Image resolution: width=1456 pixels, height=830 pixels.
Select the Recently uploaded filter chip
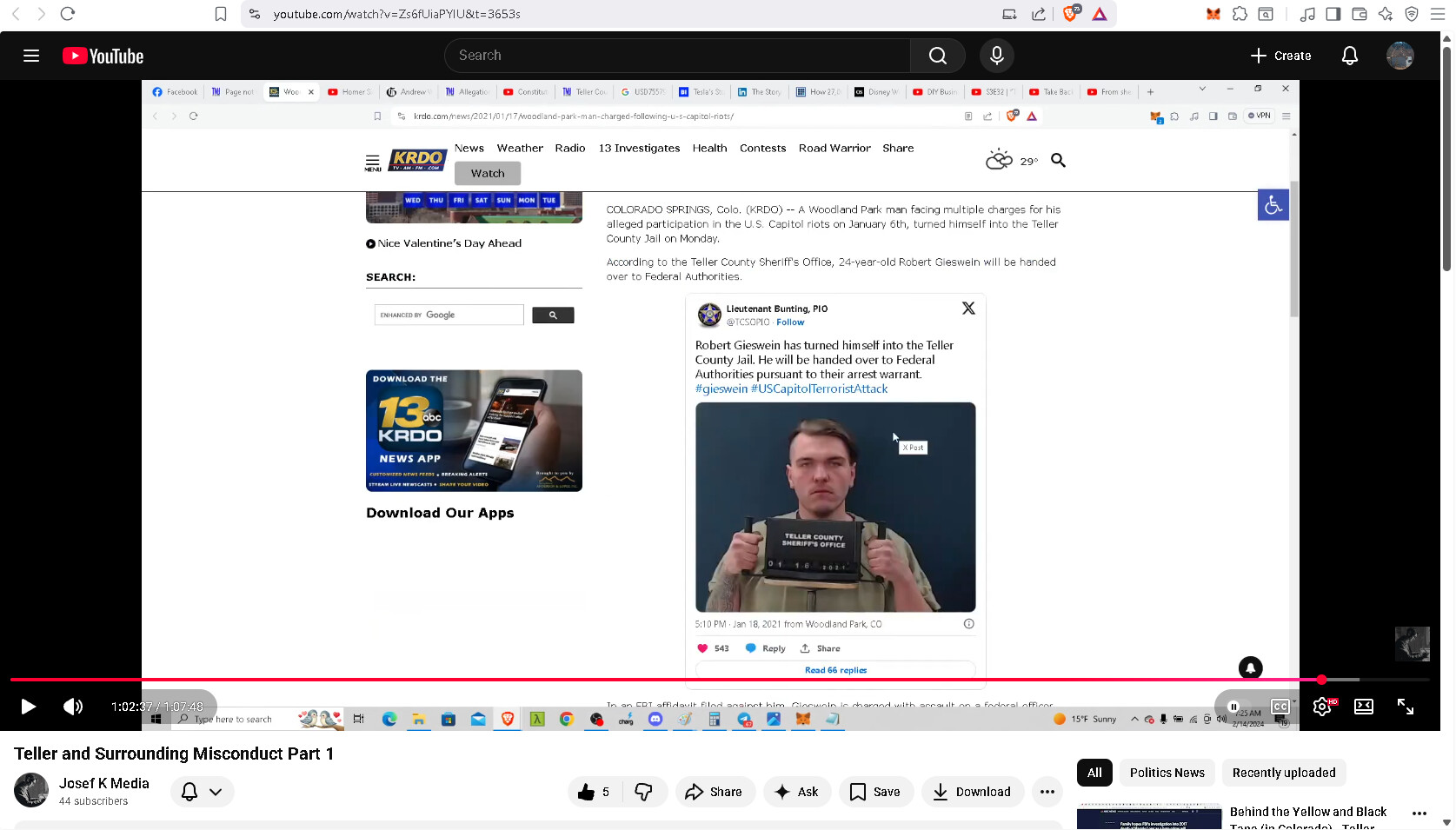point(1283,773)
